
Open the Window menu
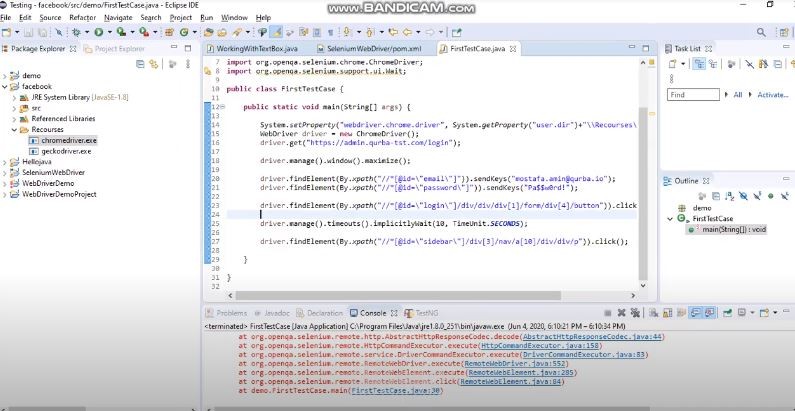[x=234, y=17]
